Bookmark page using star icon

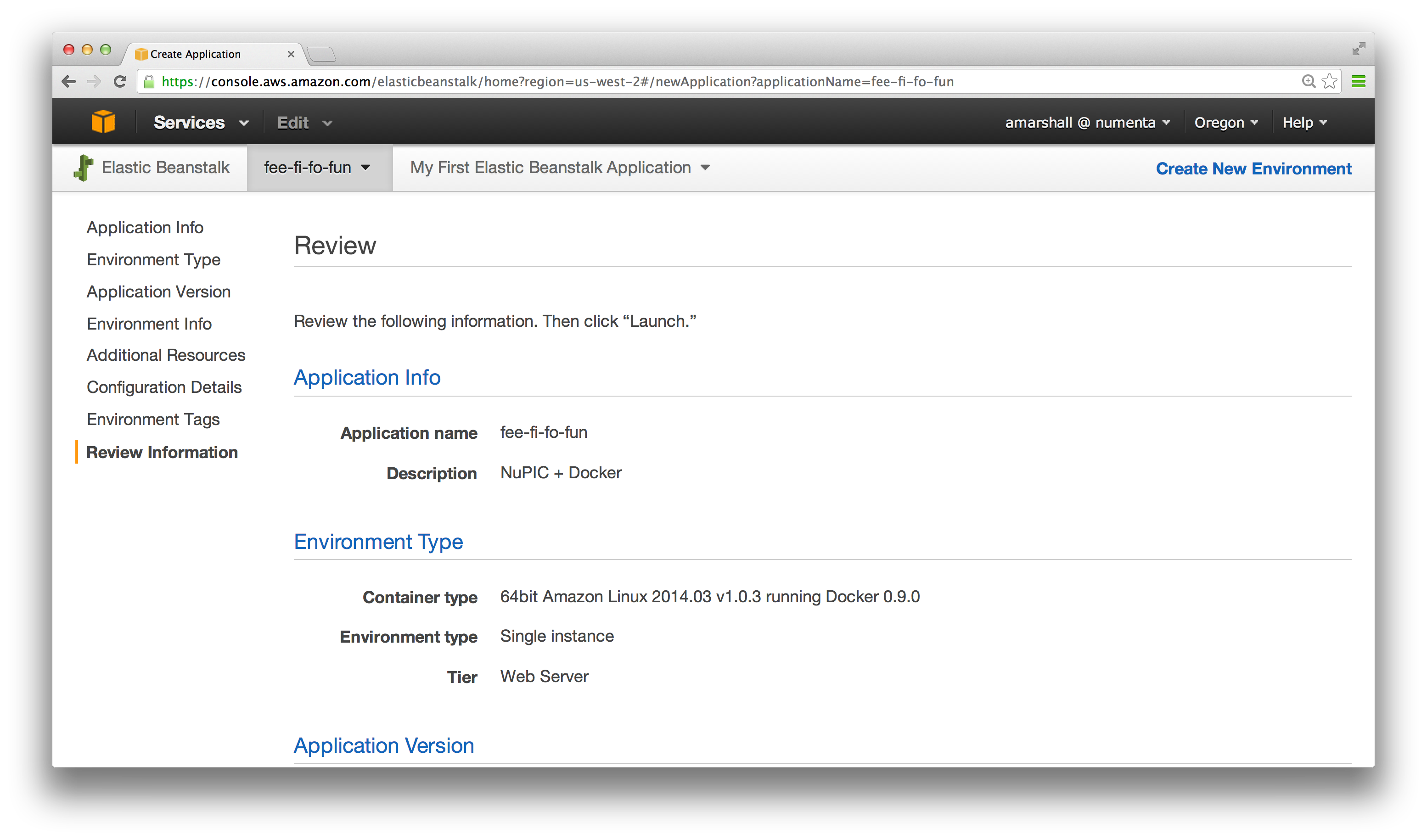tap(1329, 82)
